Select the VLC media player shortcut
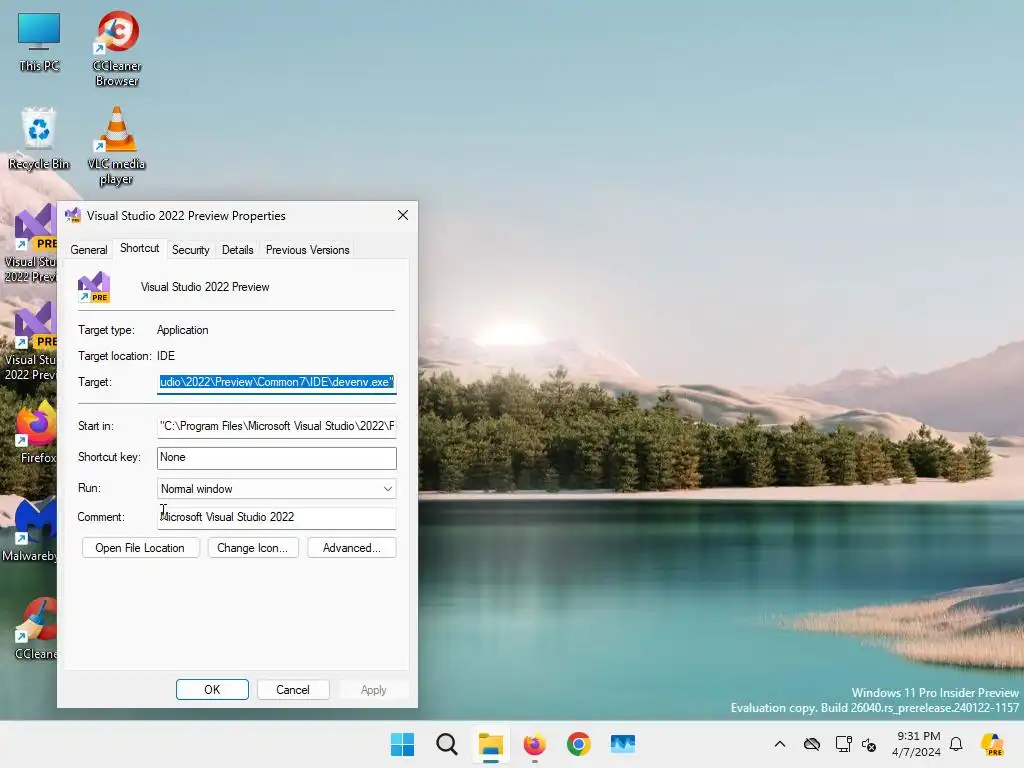This screenshot has width=1024, height=768. pos(116,146)
